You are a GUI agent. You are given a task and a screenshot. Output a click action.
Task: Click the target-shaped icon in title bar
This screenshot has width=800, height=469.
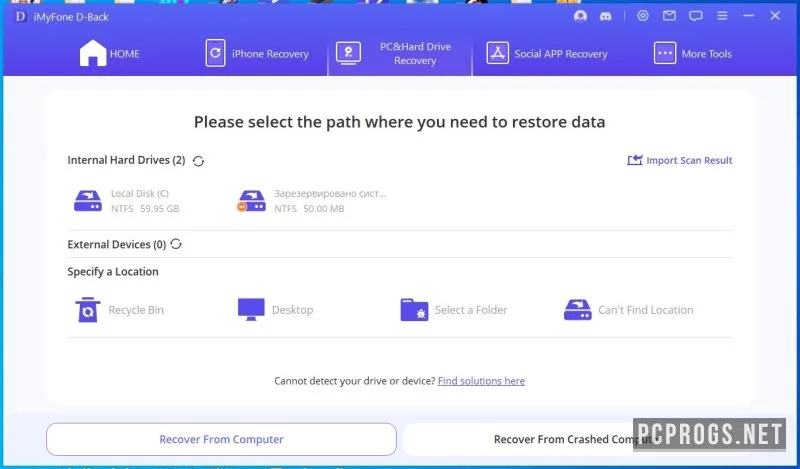click(x=643, y=16)
